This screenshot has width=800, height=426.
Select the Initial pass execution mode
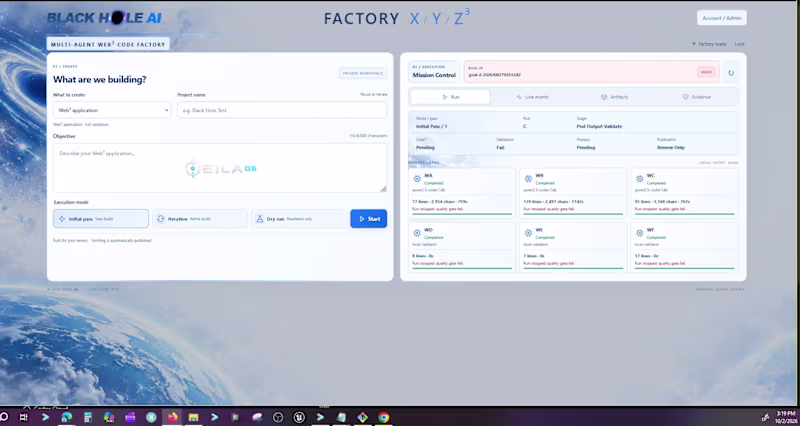coord(101,218)
